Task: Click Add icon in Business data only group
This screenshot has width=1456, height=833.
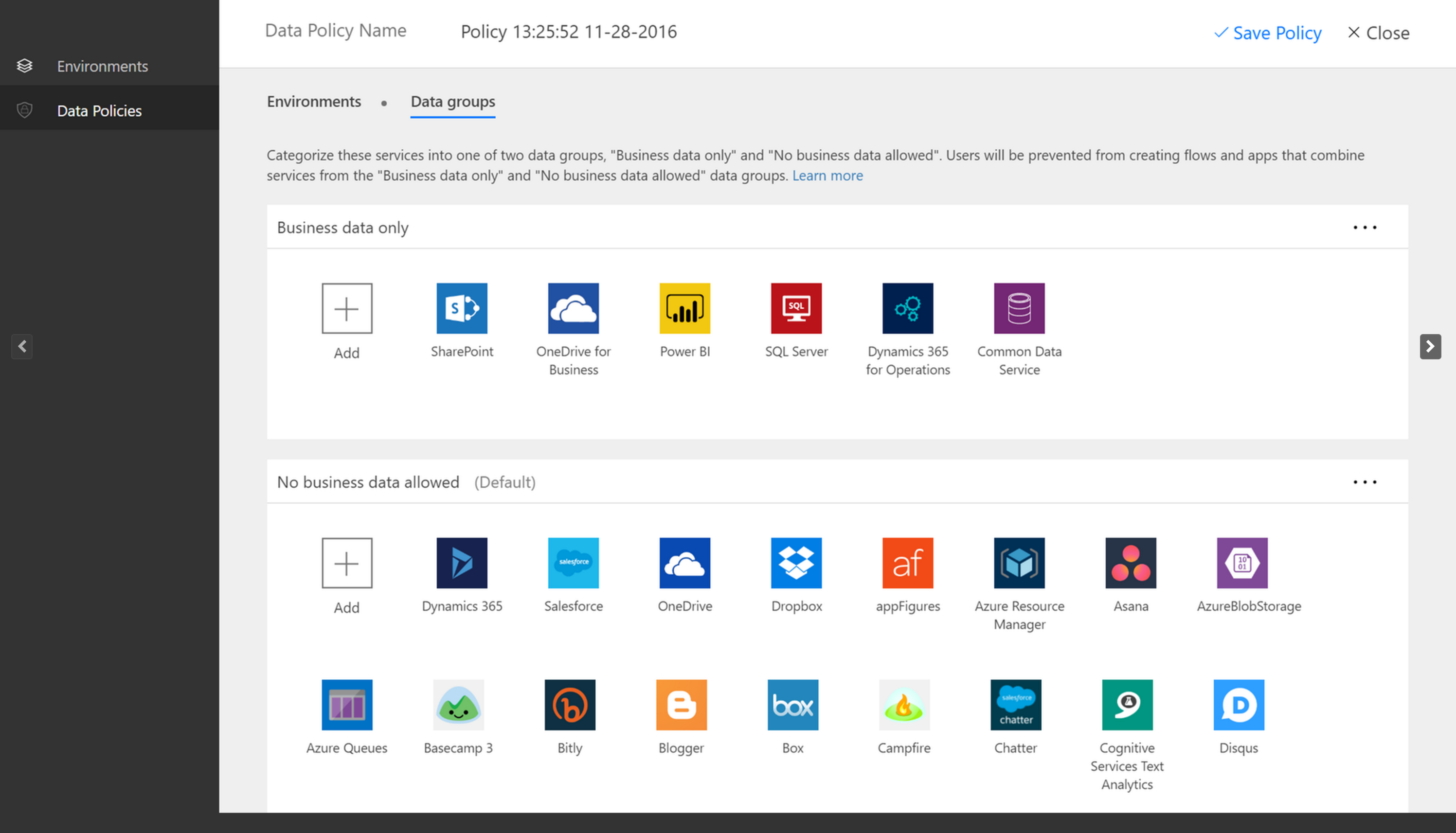Action: click(346, 307)
